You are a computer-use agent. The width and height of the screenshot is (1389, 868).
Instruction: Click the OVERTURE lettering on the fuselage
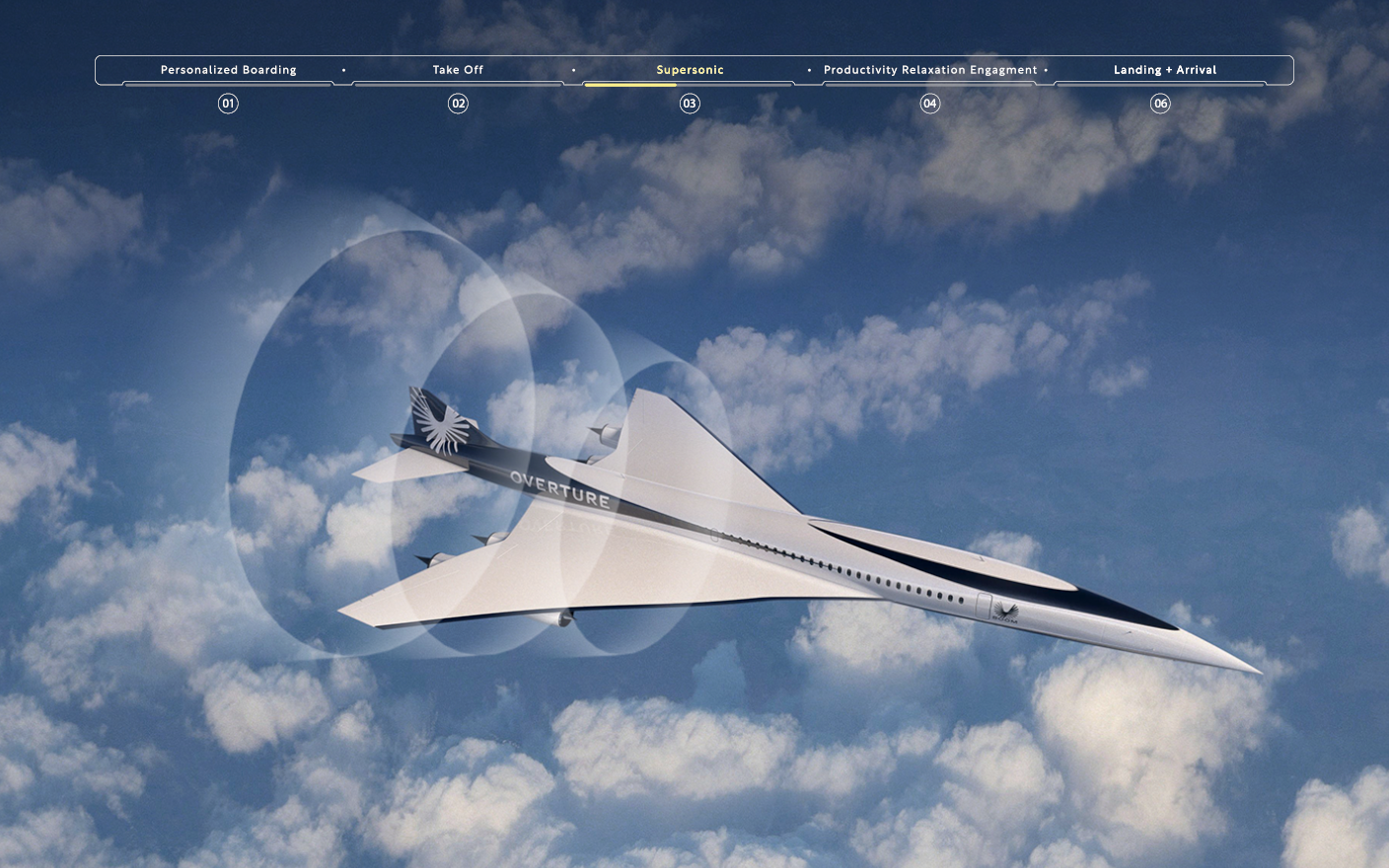point(560,489)
